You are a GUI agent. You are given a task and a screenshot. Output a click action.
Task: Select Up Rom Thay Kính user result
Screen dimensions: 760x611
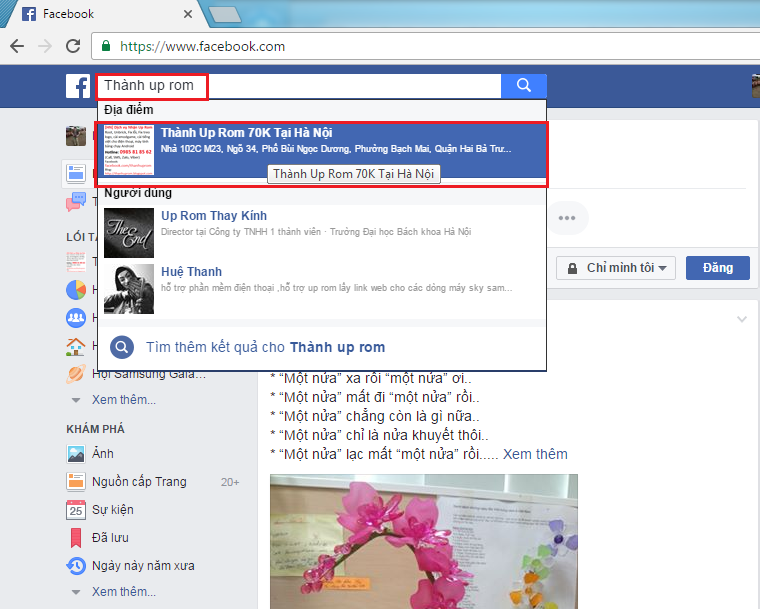point(214,216)
